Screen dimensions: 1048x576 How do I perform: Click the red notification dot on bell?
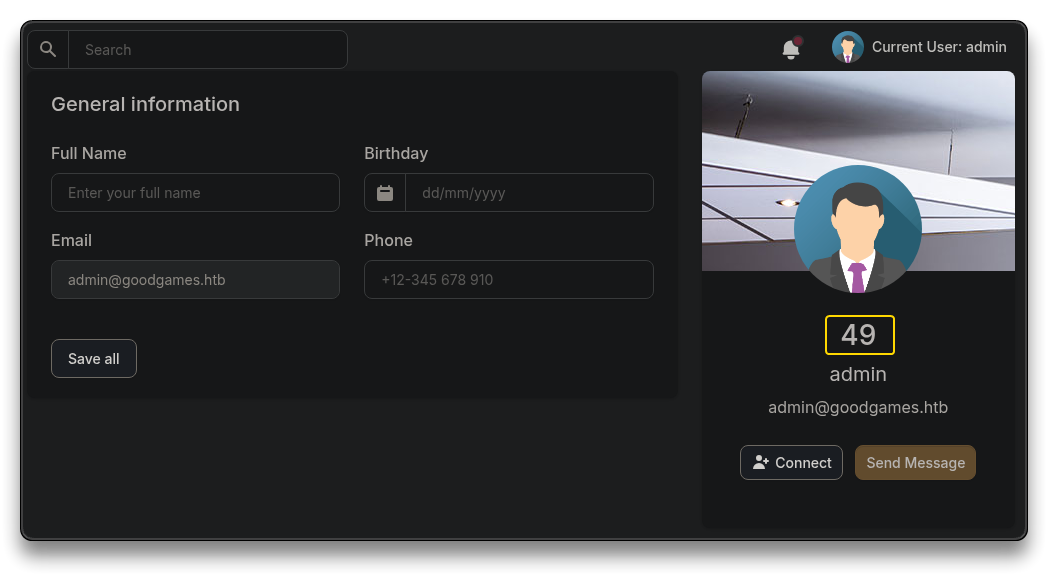tap(798, 41)
